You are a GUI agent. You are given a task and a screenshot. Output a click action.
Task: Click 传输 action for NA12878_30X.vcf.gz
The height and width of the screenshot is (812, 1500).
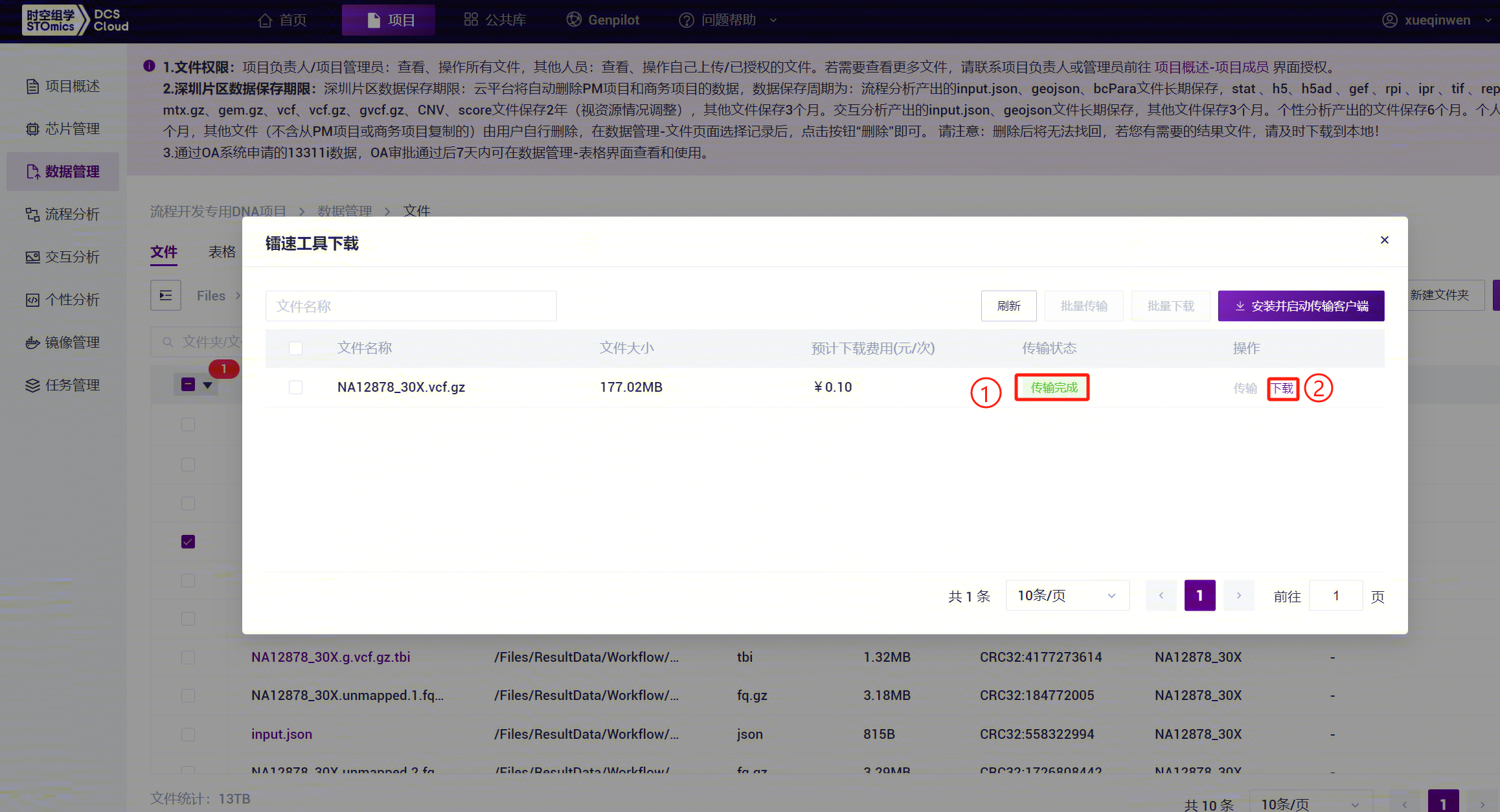pyautogui.click(x=1245, y=388)
